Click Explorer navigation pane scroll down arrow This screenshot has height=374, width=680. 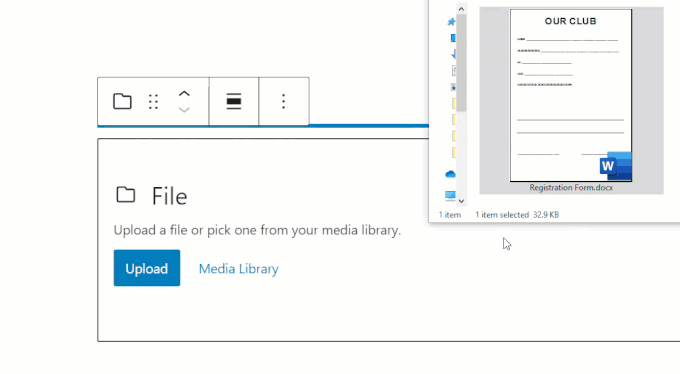click(x=461, y=201)
